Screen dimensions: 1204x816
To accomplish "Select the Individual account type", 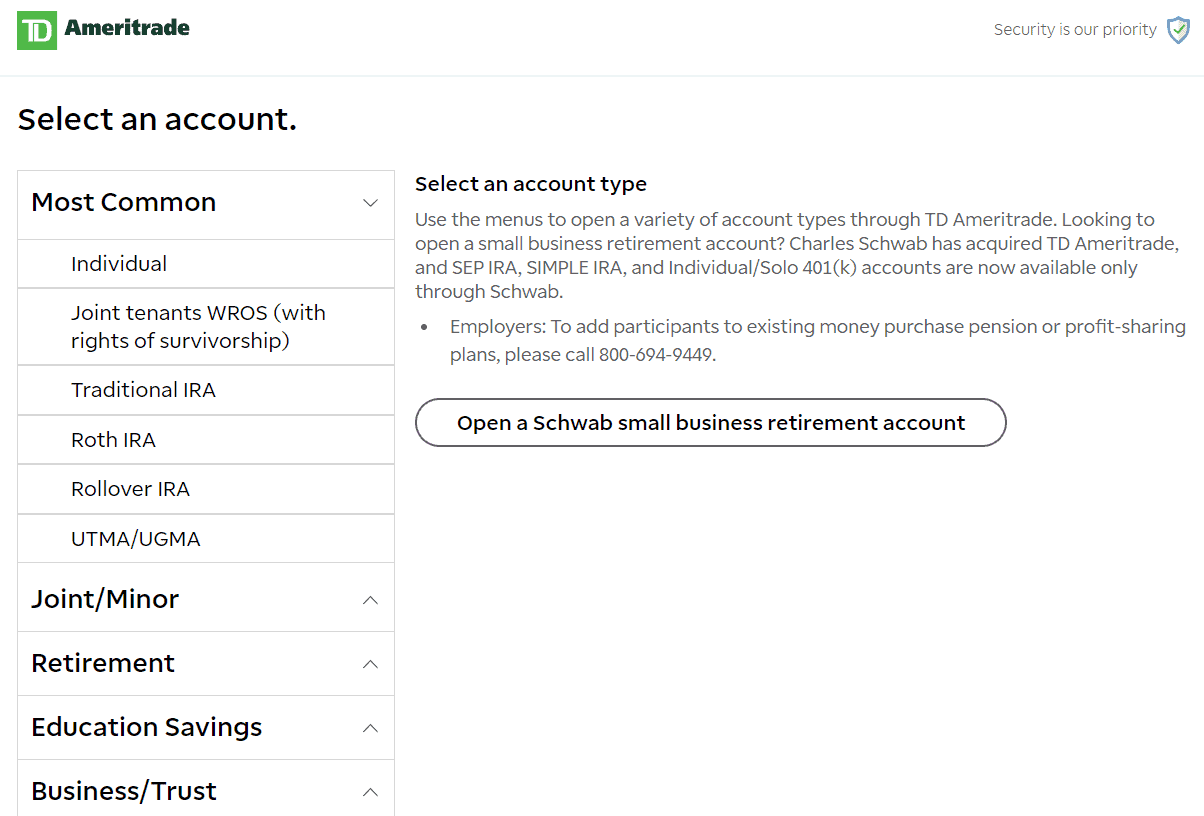I will (119, 263).
